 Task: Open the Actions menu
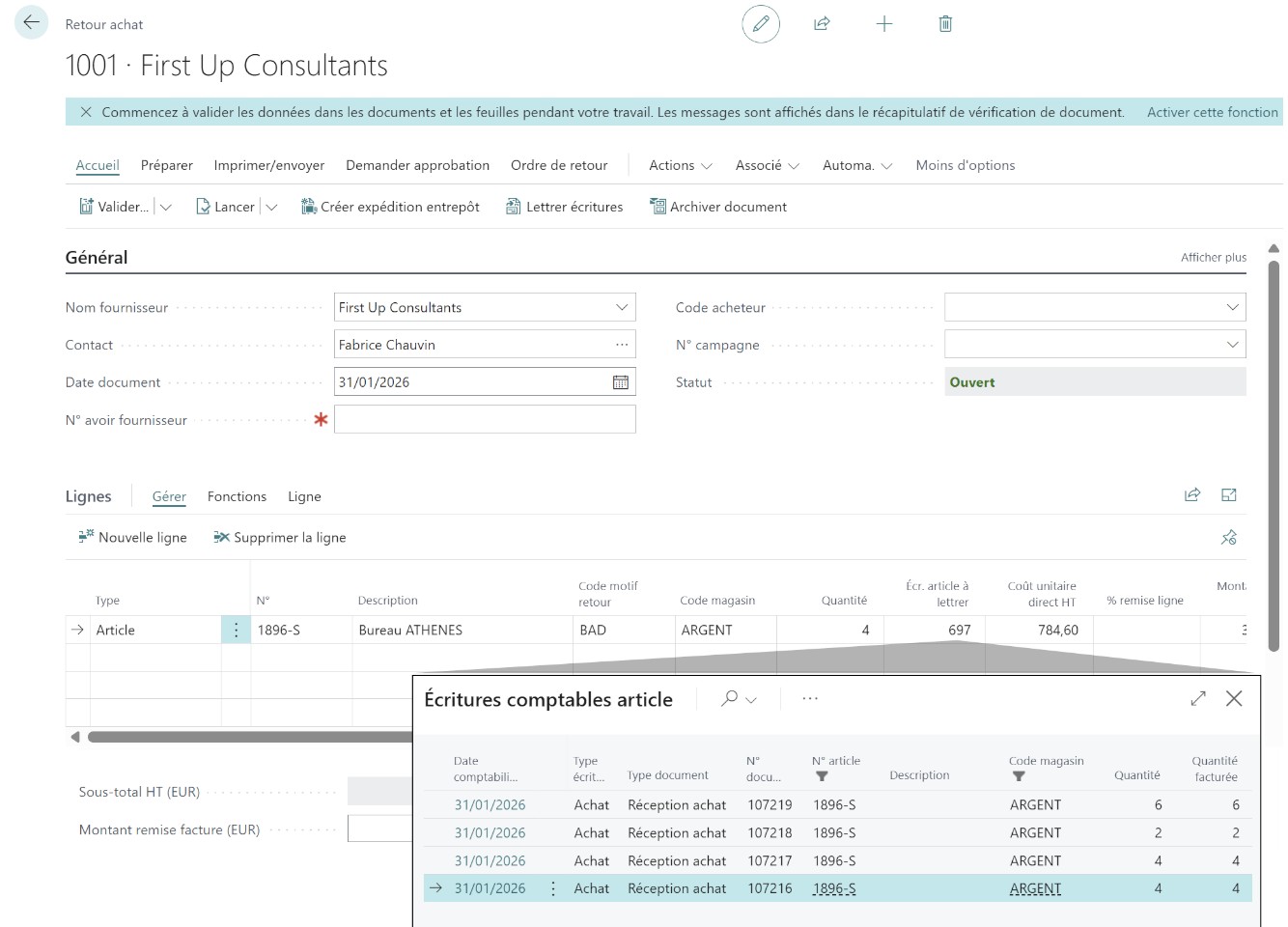point(680,165)
